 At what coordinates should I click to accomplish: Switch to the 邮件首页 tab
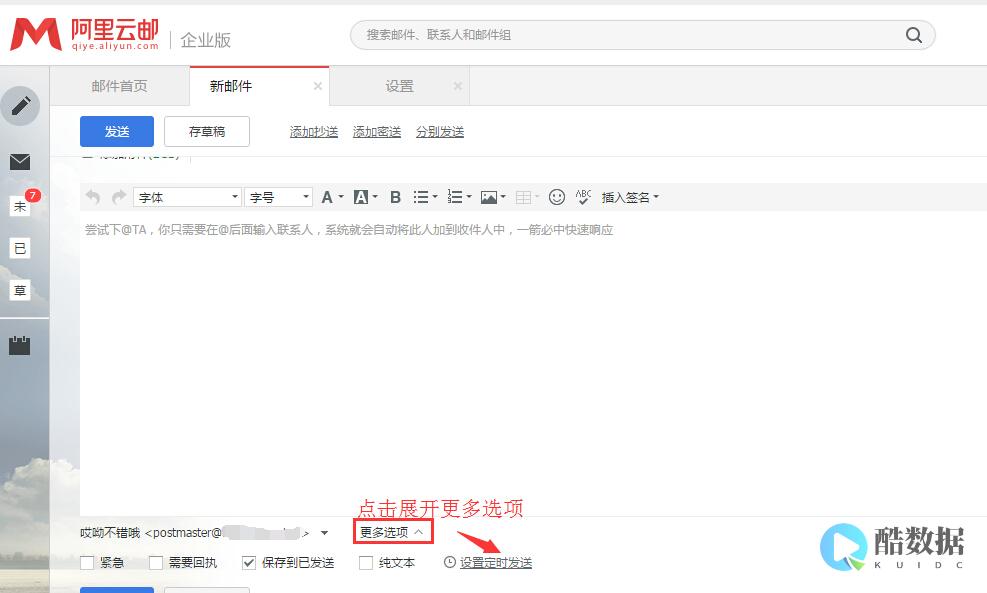click(x=120, y=86)
